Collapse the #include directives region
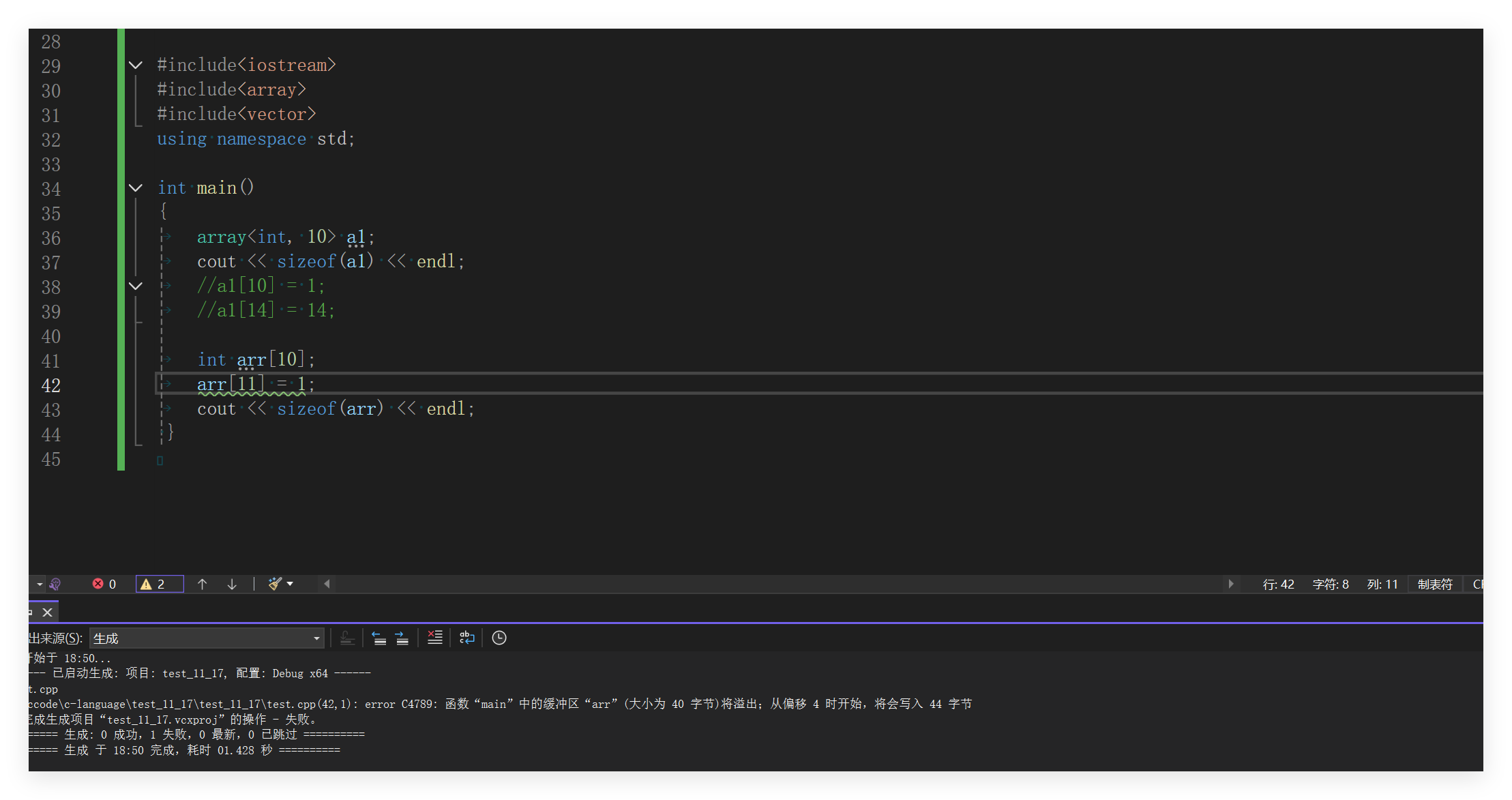1512x800 pixels. 136,65
